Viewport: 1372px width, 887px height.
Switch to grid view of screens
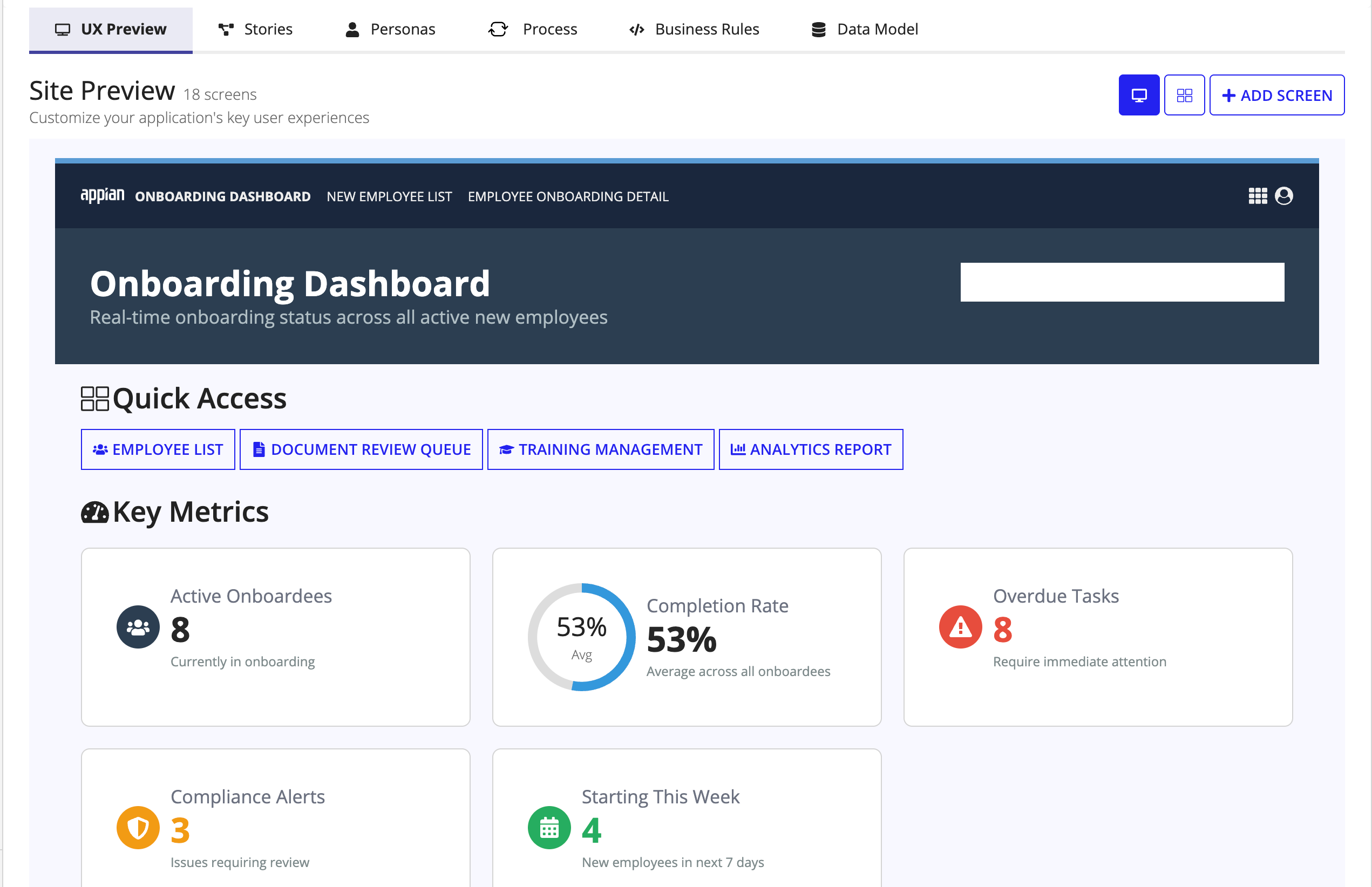(1184, 95)
